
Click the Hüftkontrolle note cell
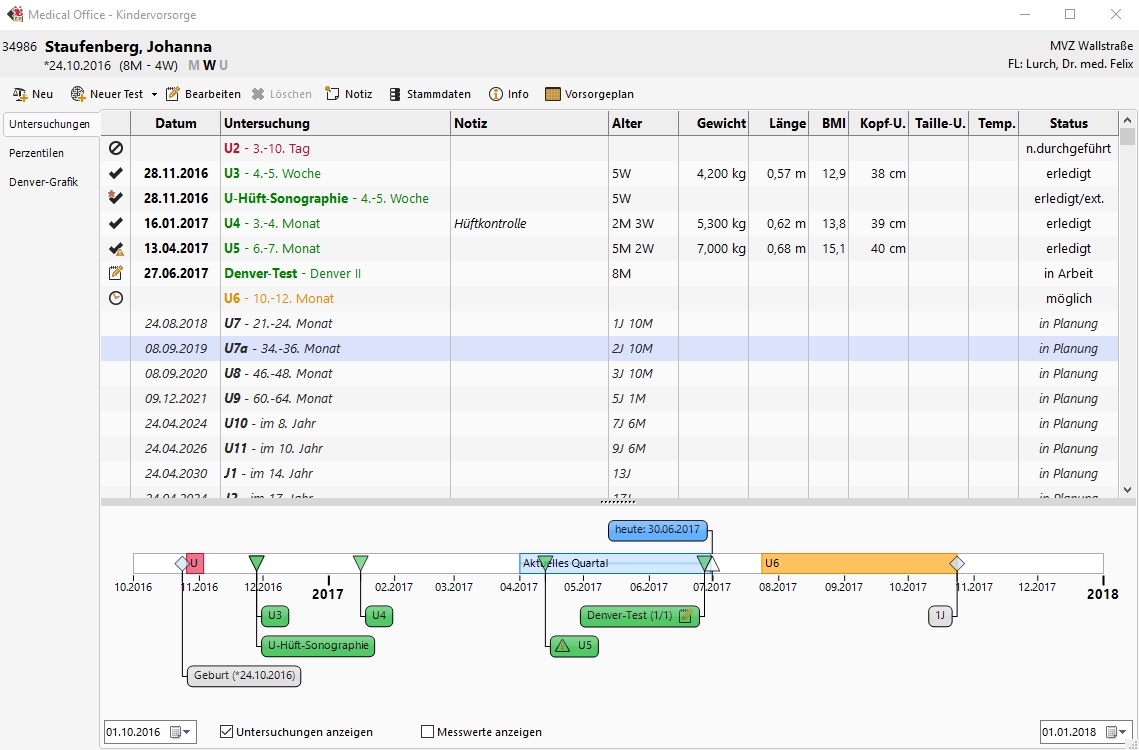point(530,223)
